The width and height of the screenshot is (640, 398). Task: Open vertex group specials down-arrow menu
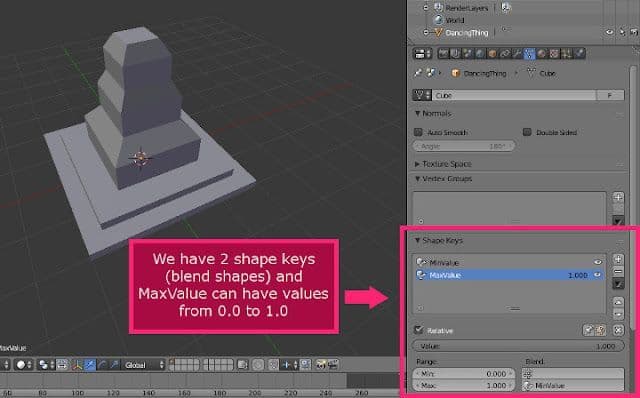(x=618, y=220)
